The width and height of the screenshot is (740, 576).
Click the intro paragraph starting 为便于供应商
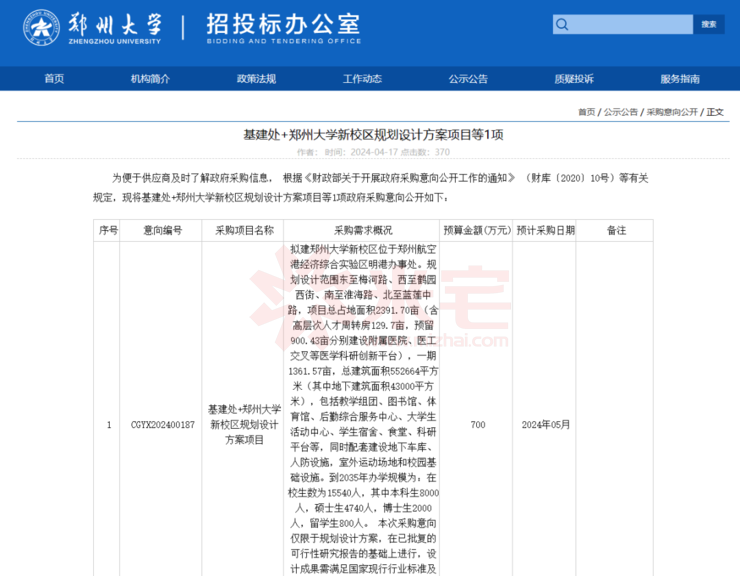[x=371, y=187]
